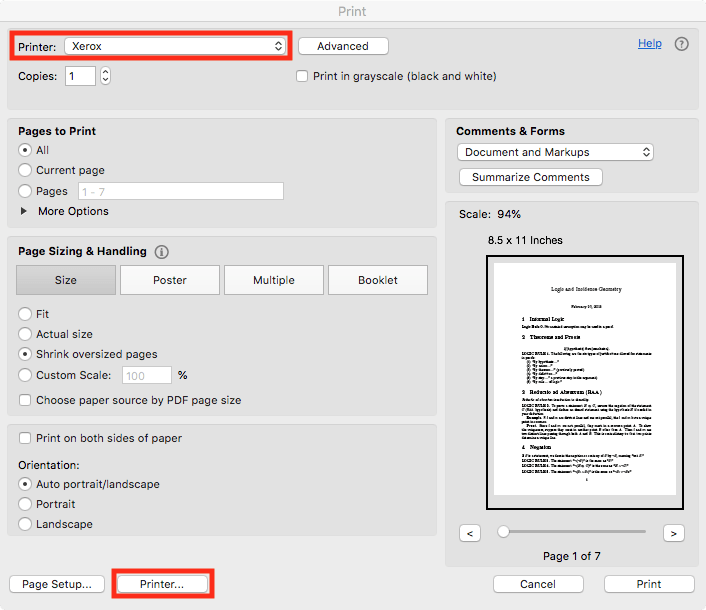Select the Pages range radio button
Screen dimensions: 706x610
25,191
